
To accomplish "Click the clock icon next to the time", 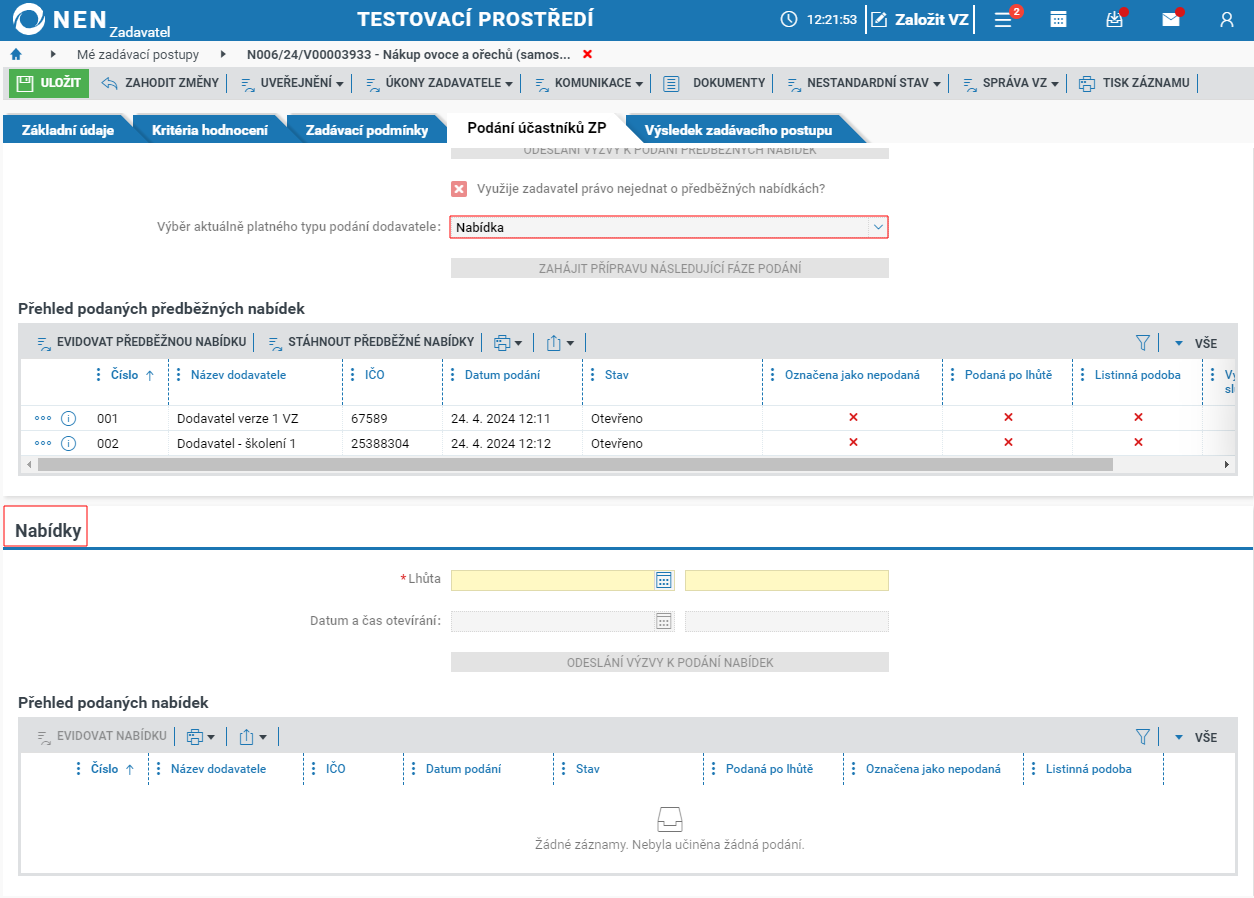I will point(789,19).
